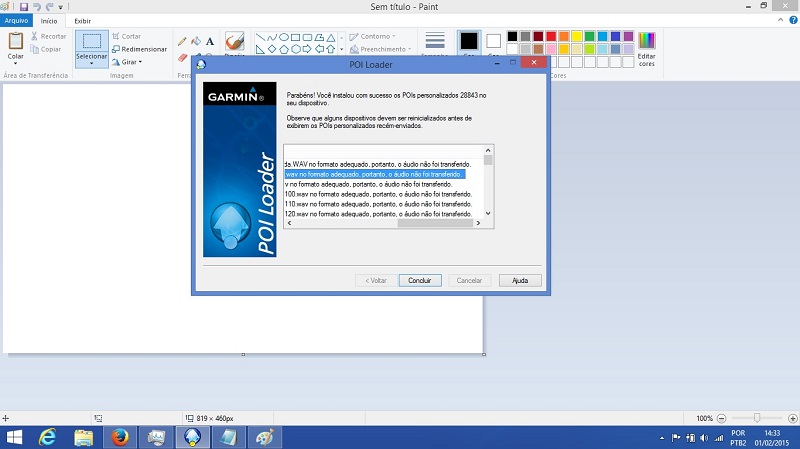Pick the green color swatch in Paint palette
This screenshot has height=449, width=800.
click(x=590, y=36)
